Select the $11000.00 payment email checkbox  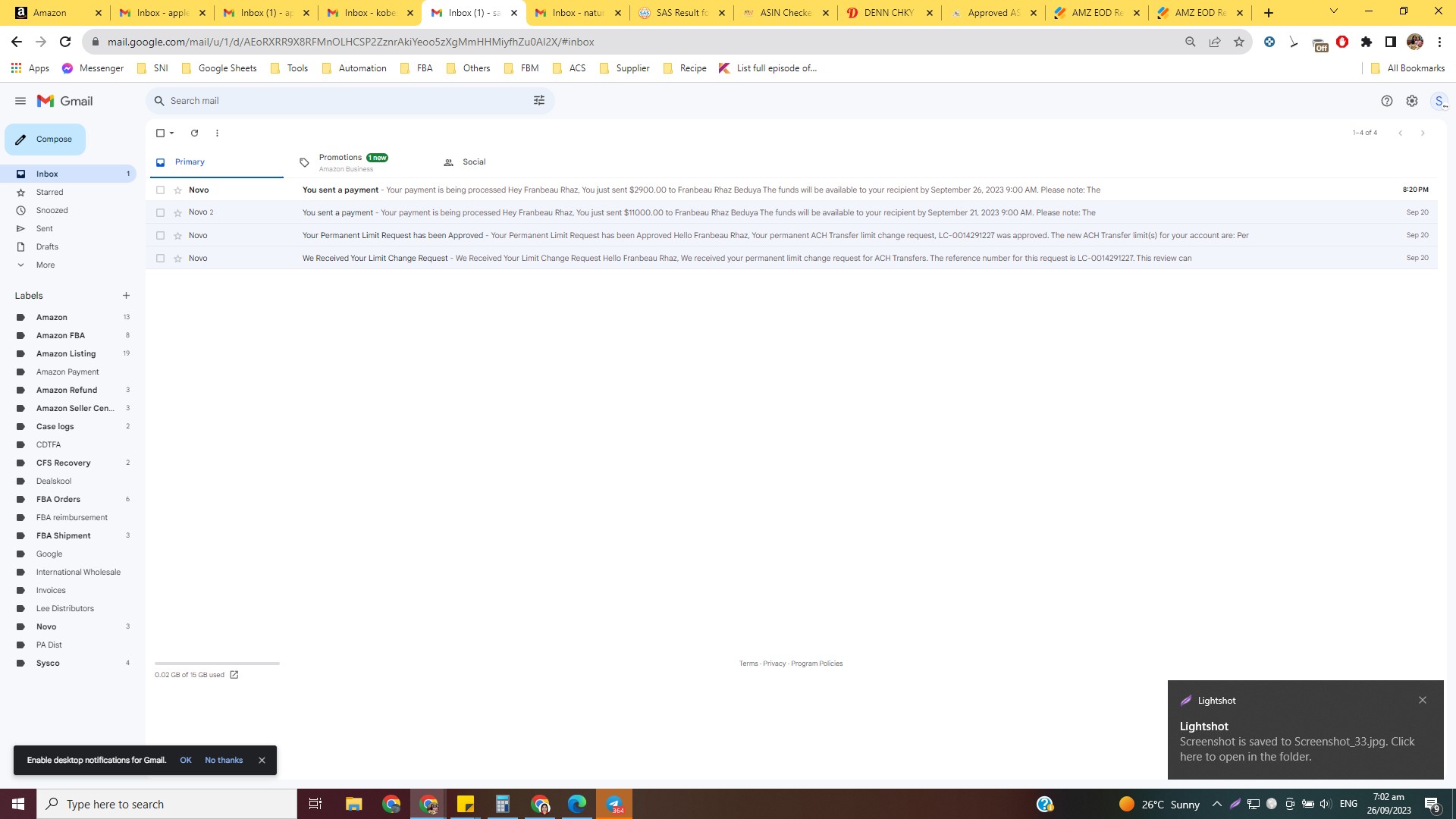[x=160, y=213]
